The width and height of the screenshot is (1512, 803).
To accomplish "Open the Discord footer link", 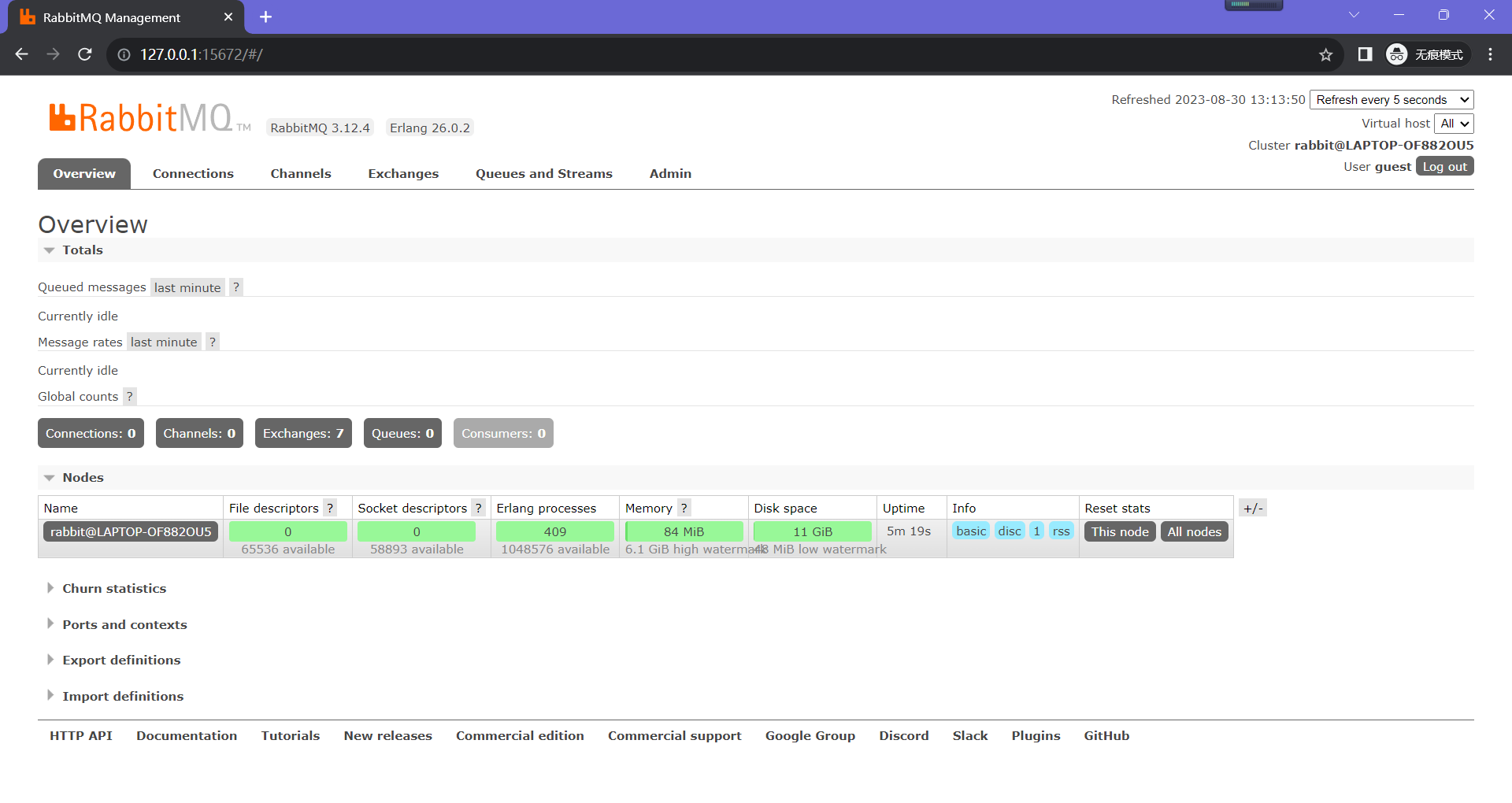I will (904, 735).
